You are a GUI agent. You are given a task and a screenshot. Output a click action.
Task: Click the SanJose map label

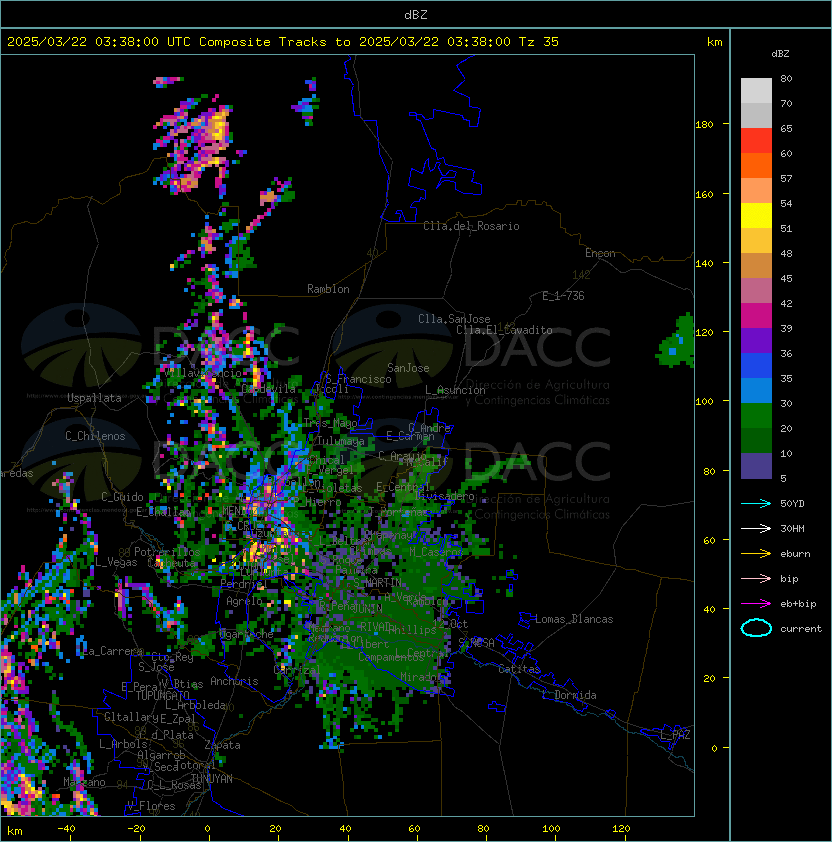point(408,368)
